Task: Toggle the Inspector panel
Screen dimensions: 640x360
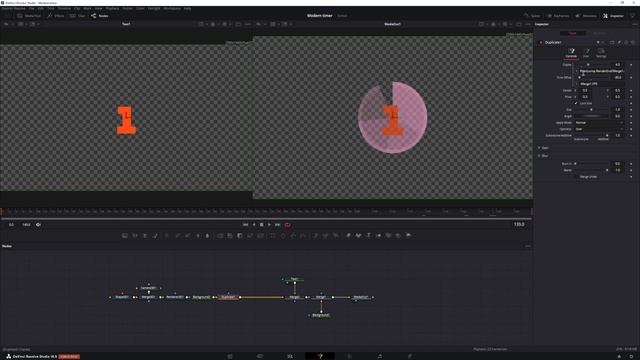Action: click(x=613, y=16)
